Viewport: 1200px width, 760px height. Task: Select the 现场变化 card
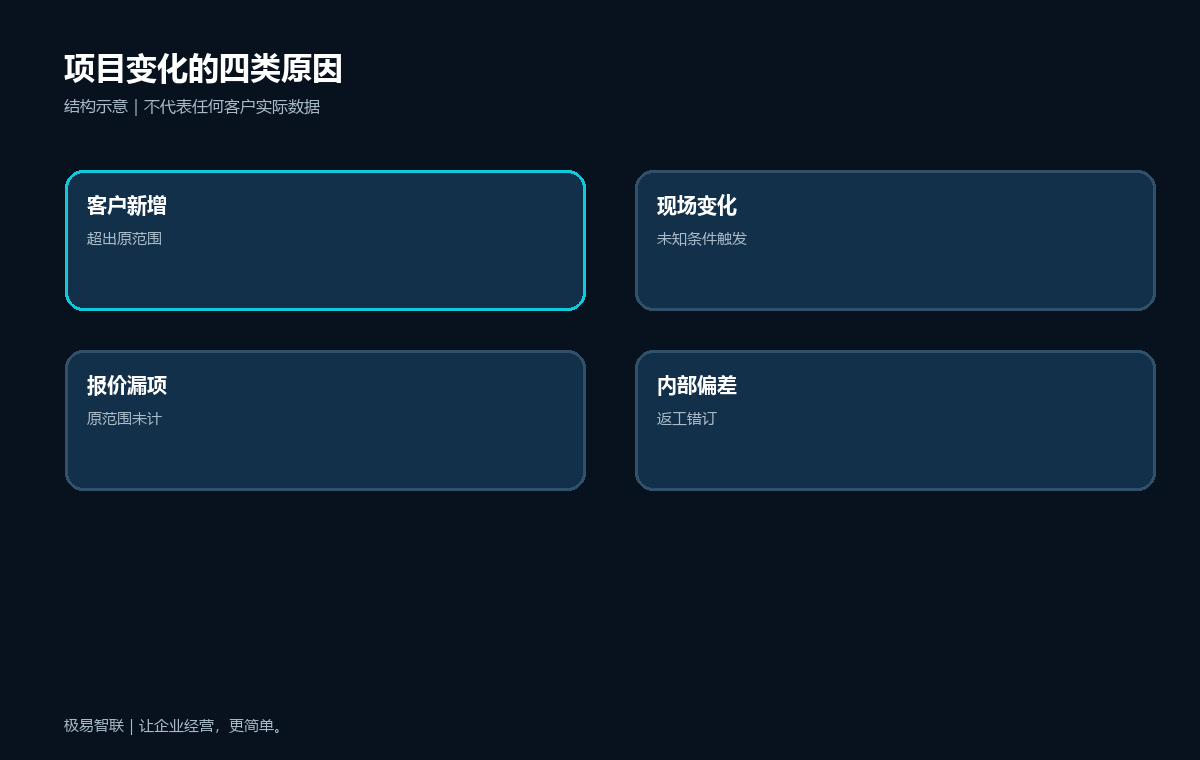click(895, 240)
